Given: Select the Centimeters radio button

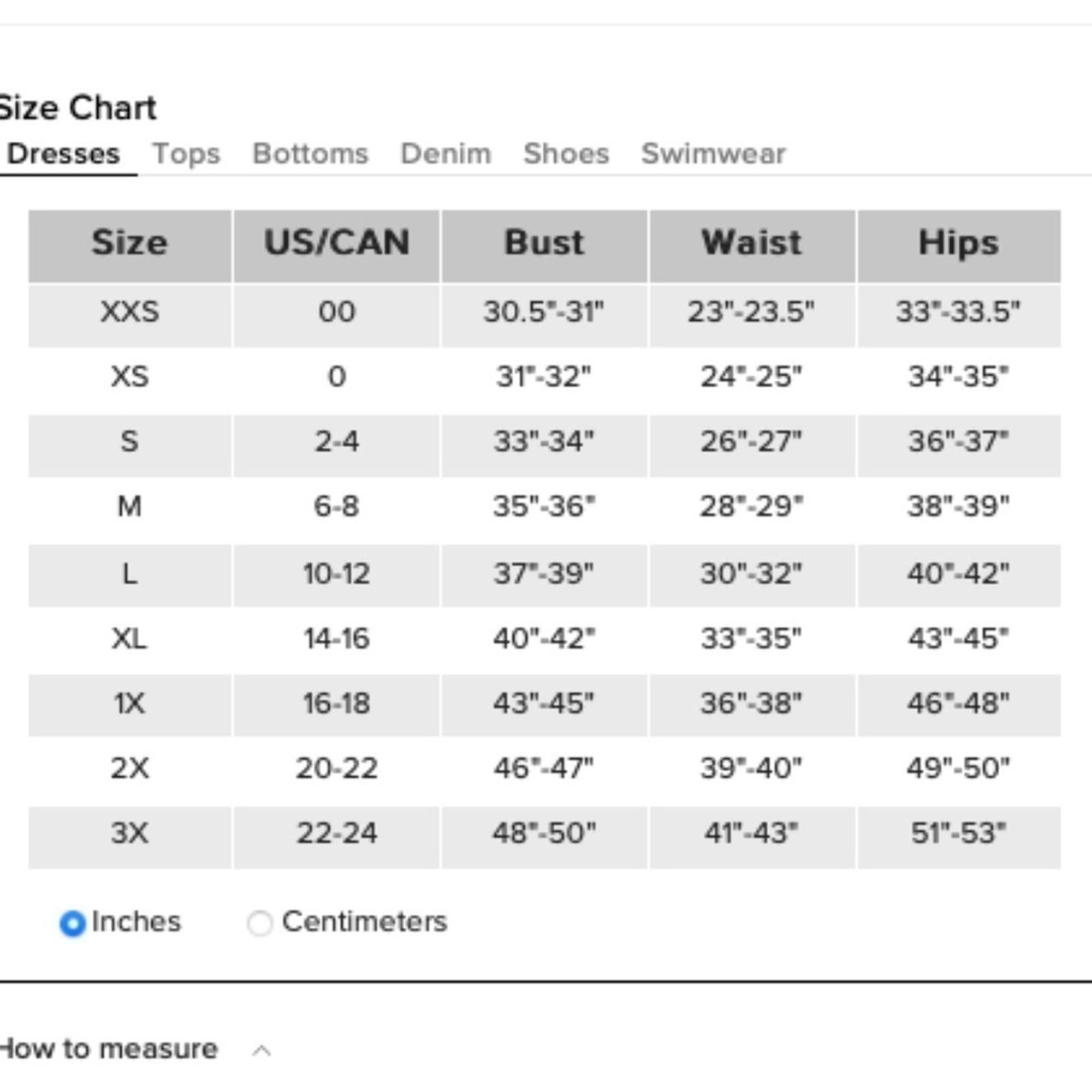Looking at the screenshot, I should pyautogui.click(x=259, y=923).
